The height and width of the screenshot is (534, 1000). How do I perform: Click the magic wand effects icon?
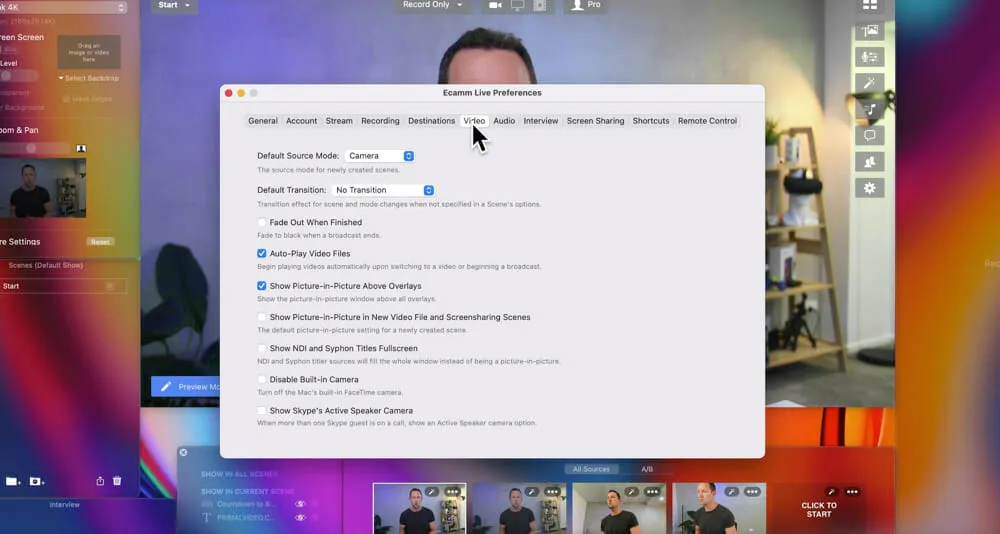click(x=869, y=83)
